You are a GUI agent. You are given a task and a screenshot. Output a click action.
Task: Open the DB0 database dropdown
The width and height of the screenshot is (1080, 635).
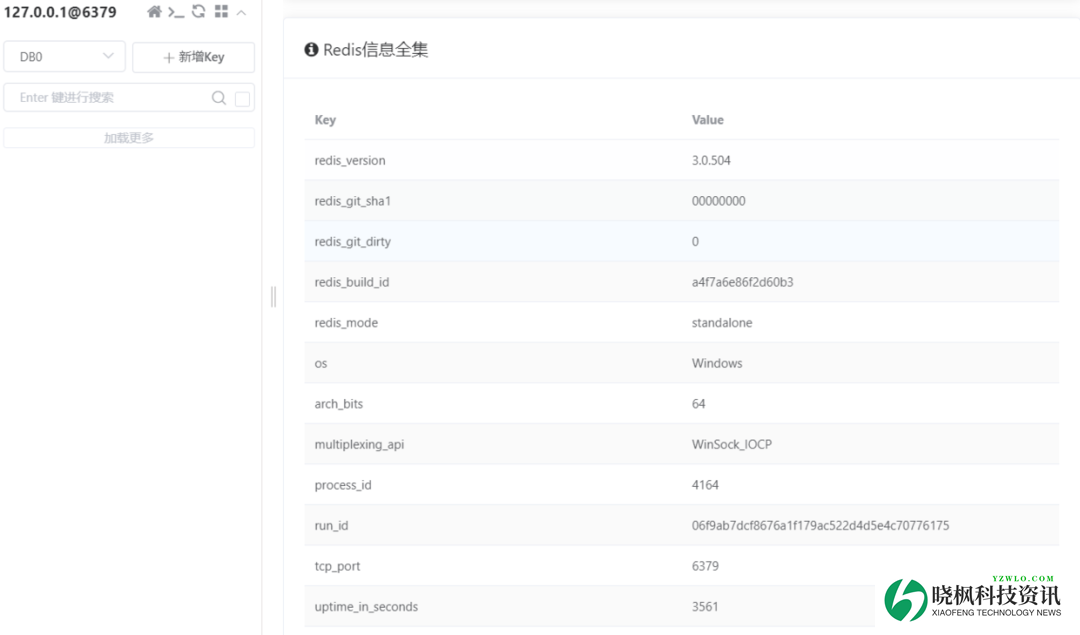[64, 56]
